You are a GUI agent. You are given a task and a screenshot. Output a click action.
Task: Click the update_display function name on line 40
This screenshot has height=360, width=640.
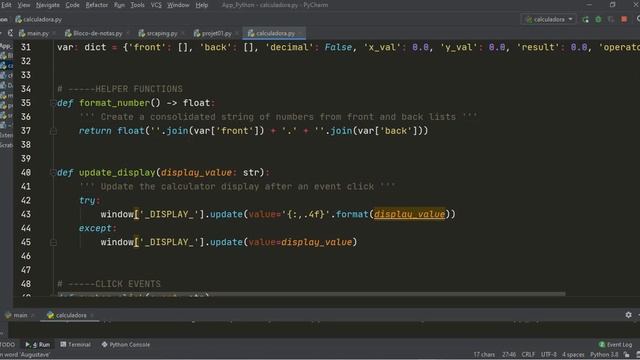coord(118,173)
